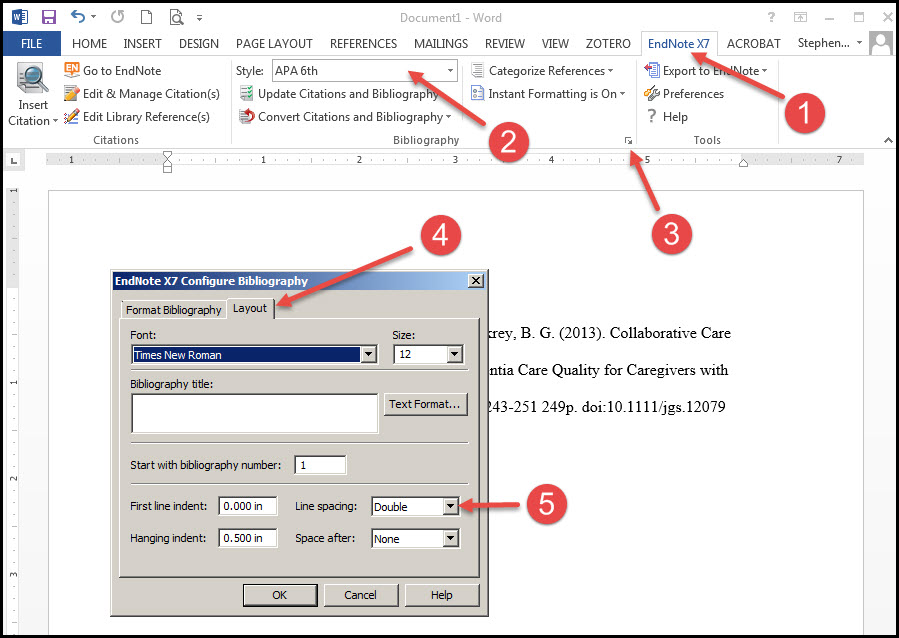Click the Redo (repeat) icon
The height and width of the screenshot is (638, 899).
118,17
